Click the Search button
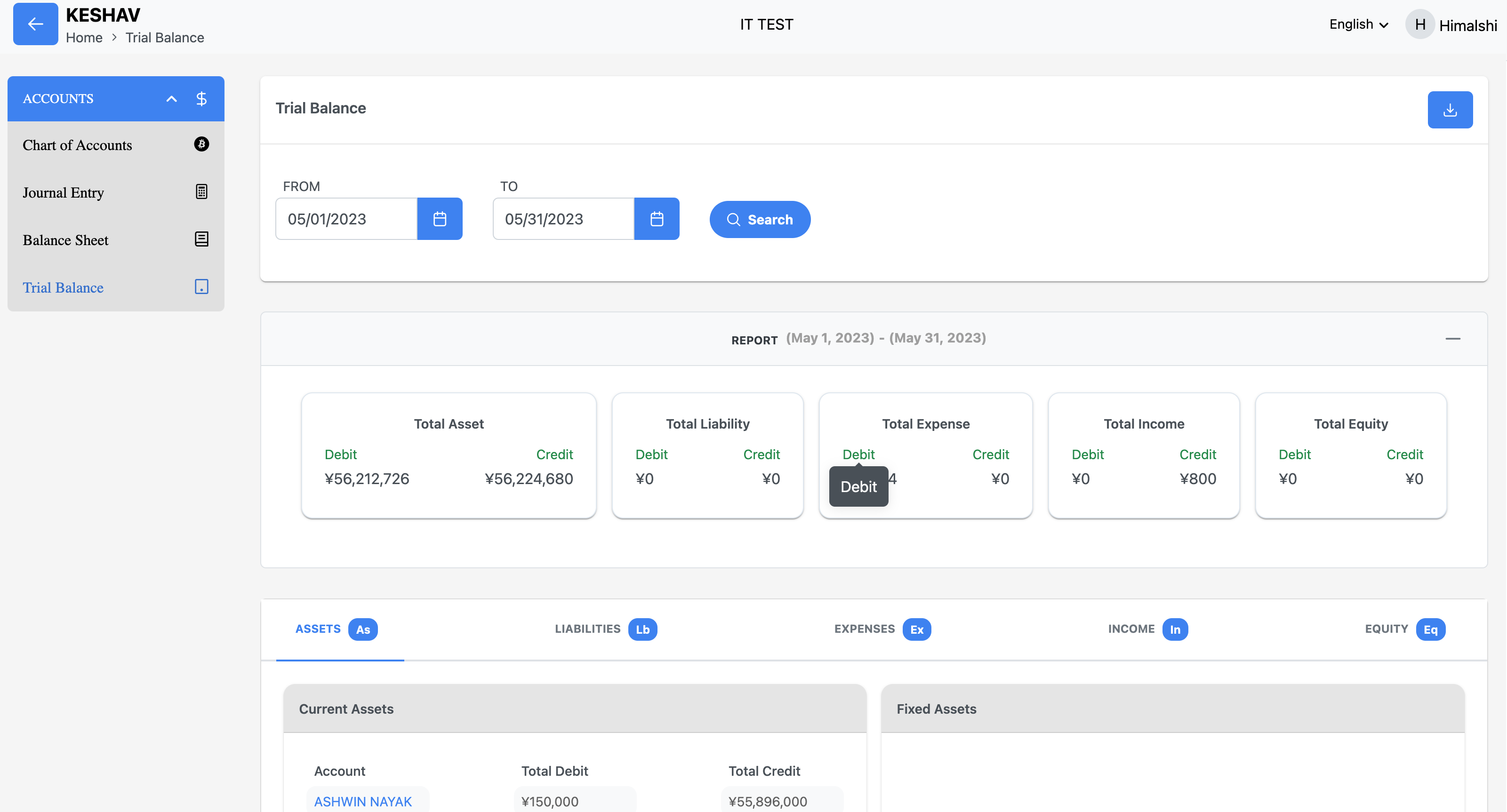 760,219
